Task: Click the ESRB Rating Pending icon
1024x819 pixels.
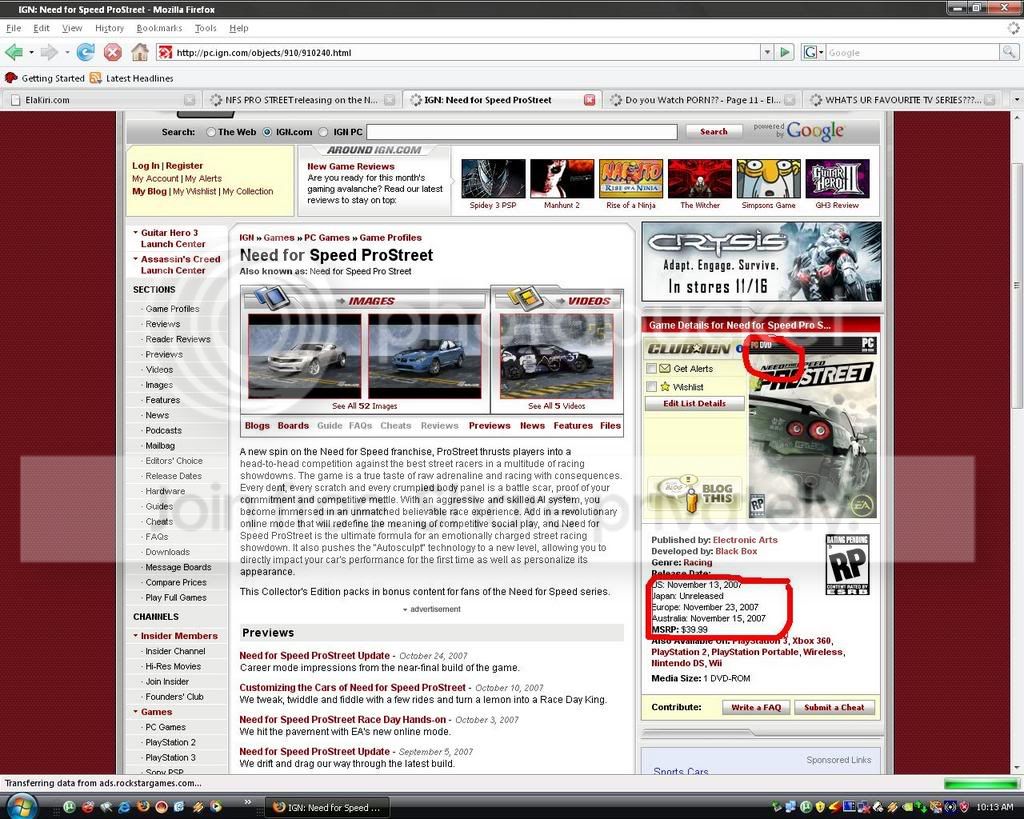Action: (x=847, y=564)
